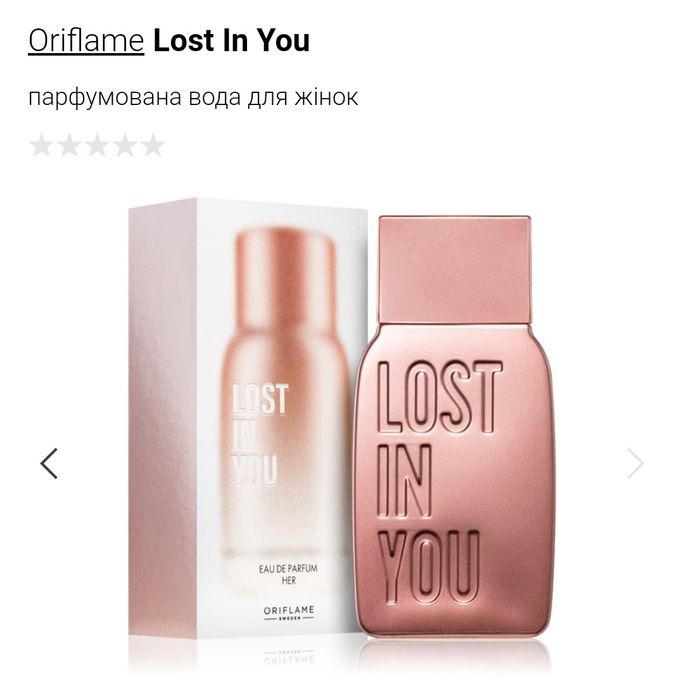Rate product with fourth star
The image size is (684, 699).
coord(125,145)
